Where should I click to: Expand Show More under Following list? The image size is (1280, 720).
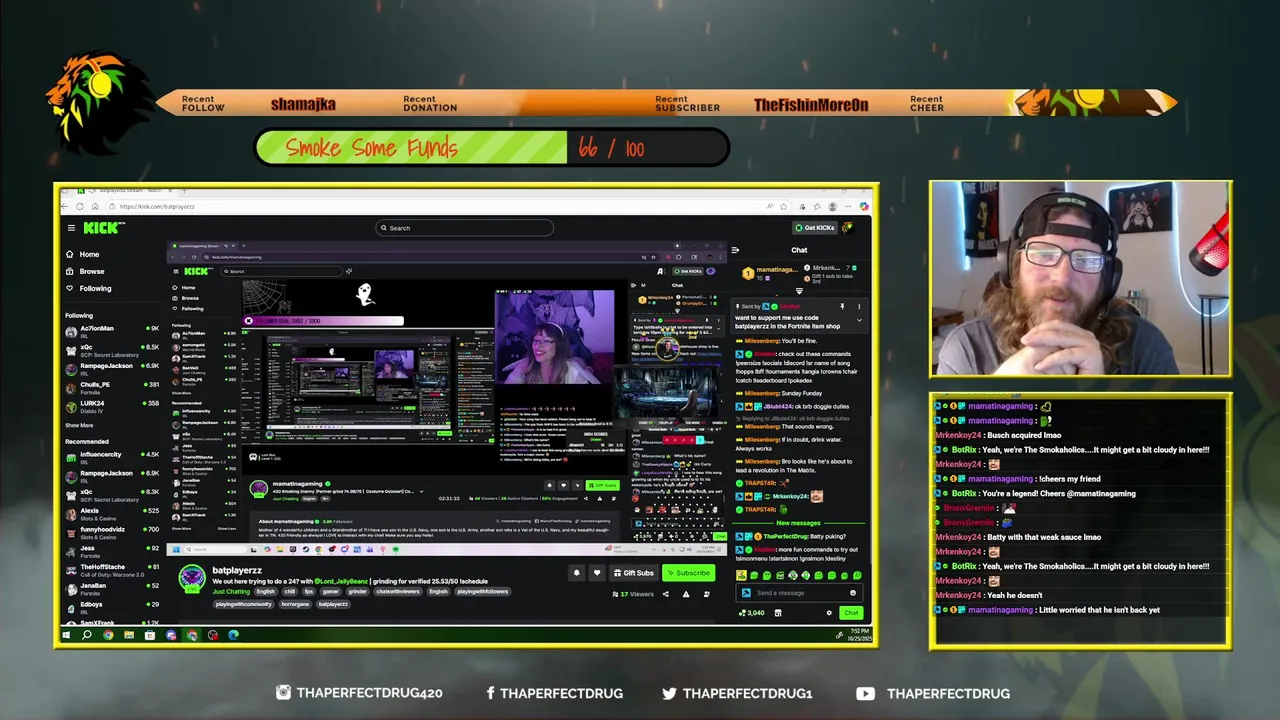79,425
